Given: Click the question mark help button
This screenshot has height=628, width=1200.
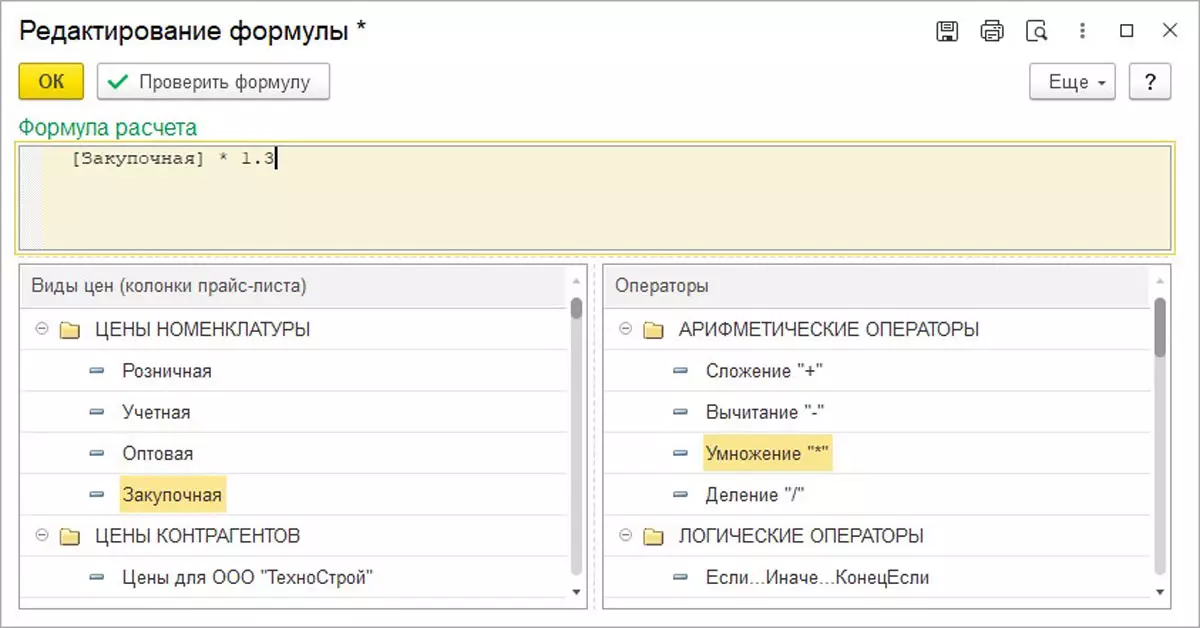Looking at the screenshot, I should [1149, 82].
